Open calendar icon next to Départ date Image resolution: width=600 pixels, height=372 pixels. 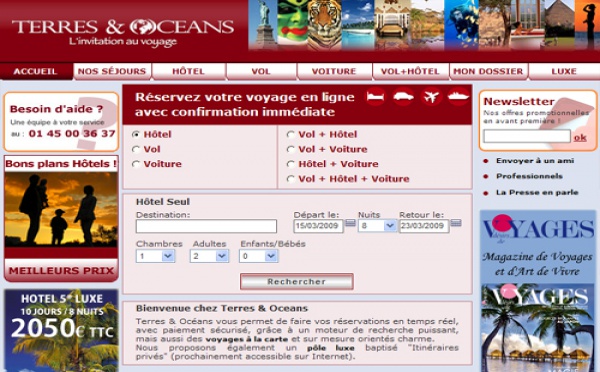351,223
